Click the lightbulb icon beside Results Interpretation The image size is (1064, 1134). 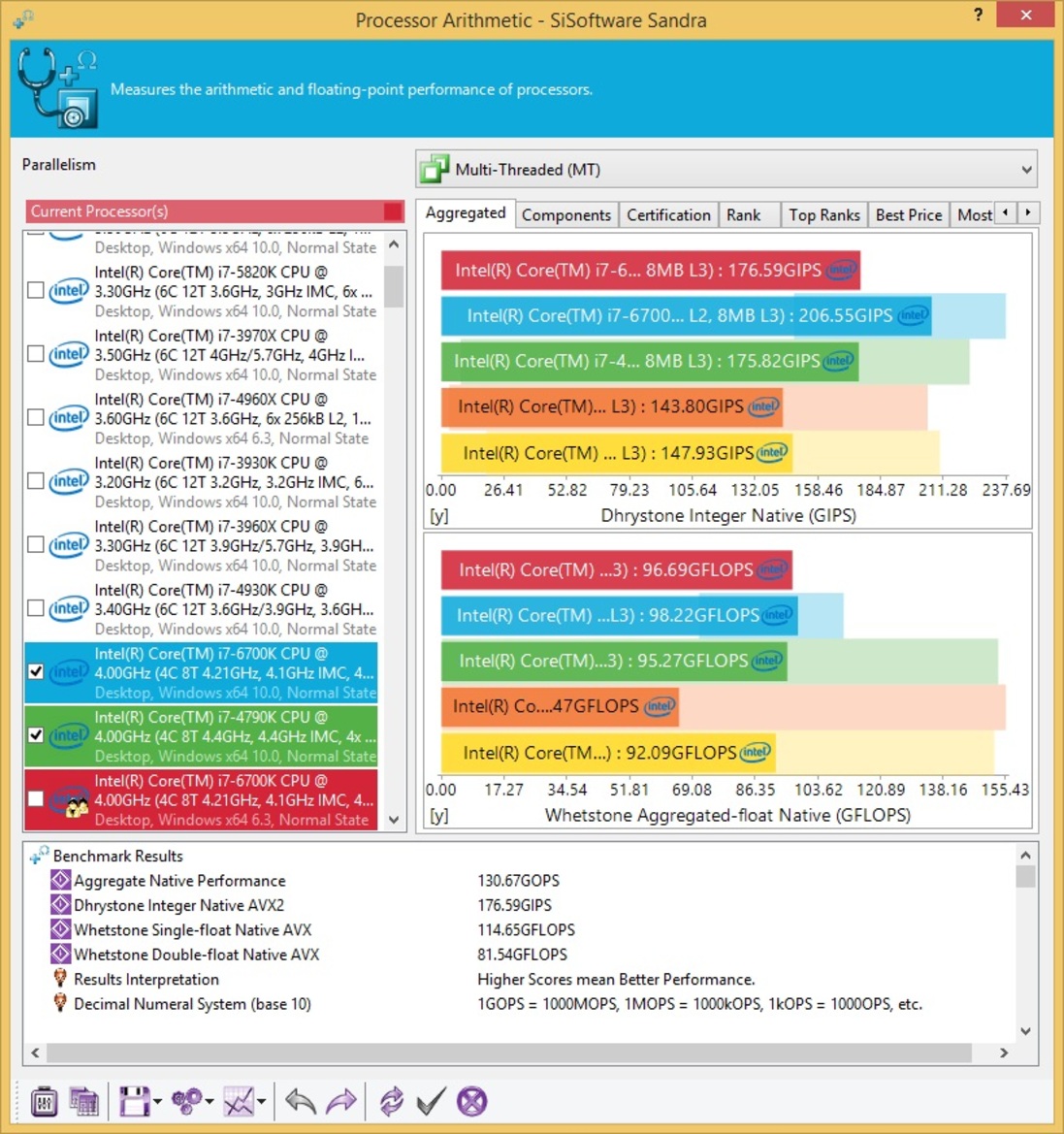61,979
